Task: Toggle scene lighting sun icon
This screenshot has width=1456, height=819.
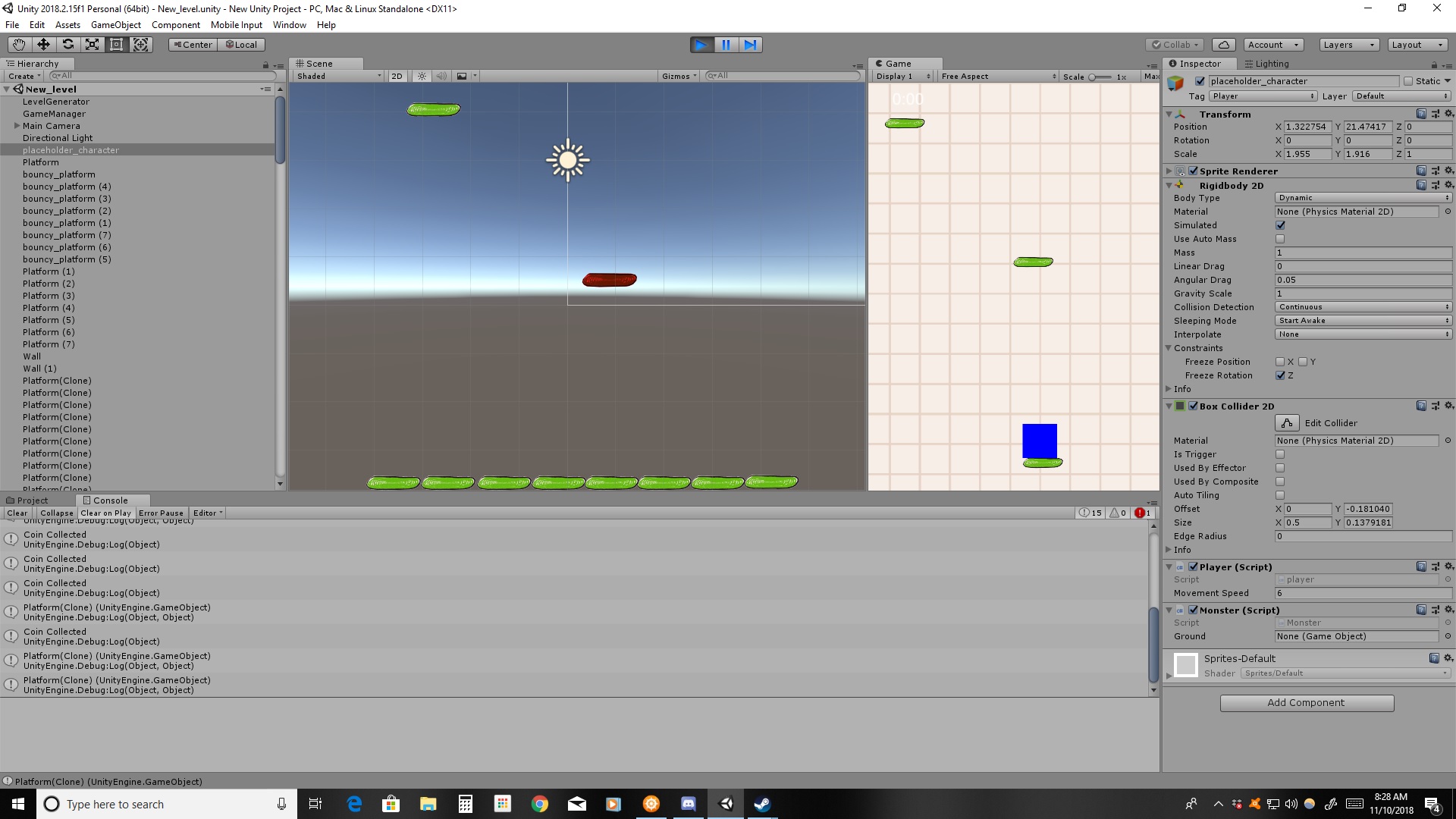Action: coord(422,76)
